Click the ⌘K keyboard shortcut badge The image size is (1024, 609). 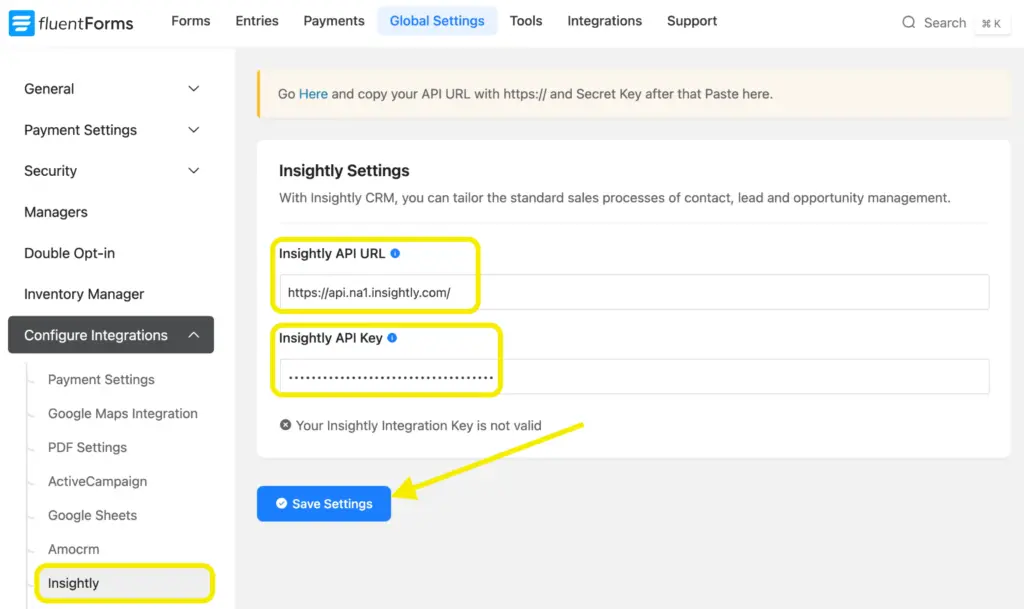point(992,23)
